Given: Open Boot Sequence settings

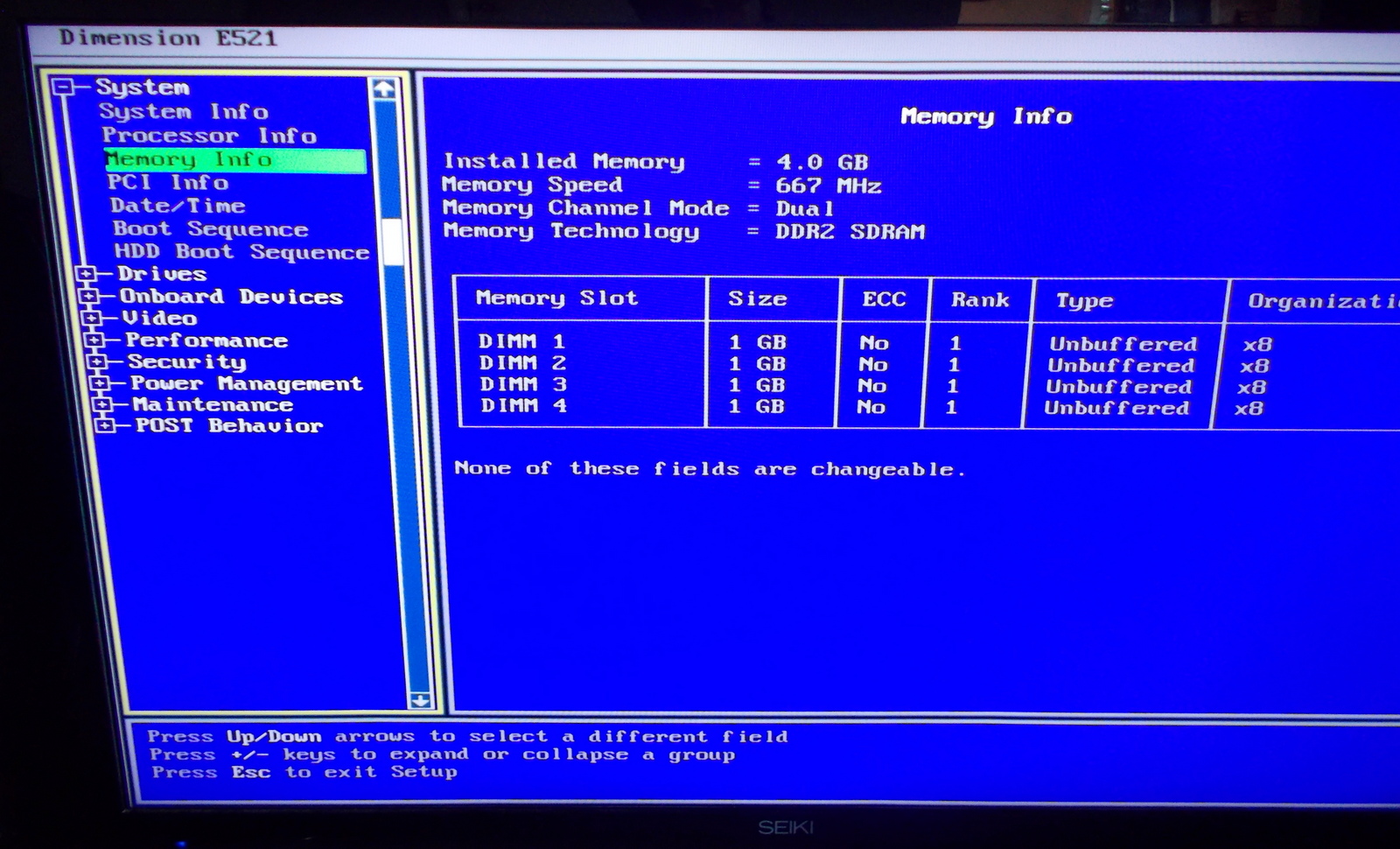Looking at the screenshot, I should tap(211, 229).
